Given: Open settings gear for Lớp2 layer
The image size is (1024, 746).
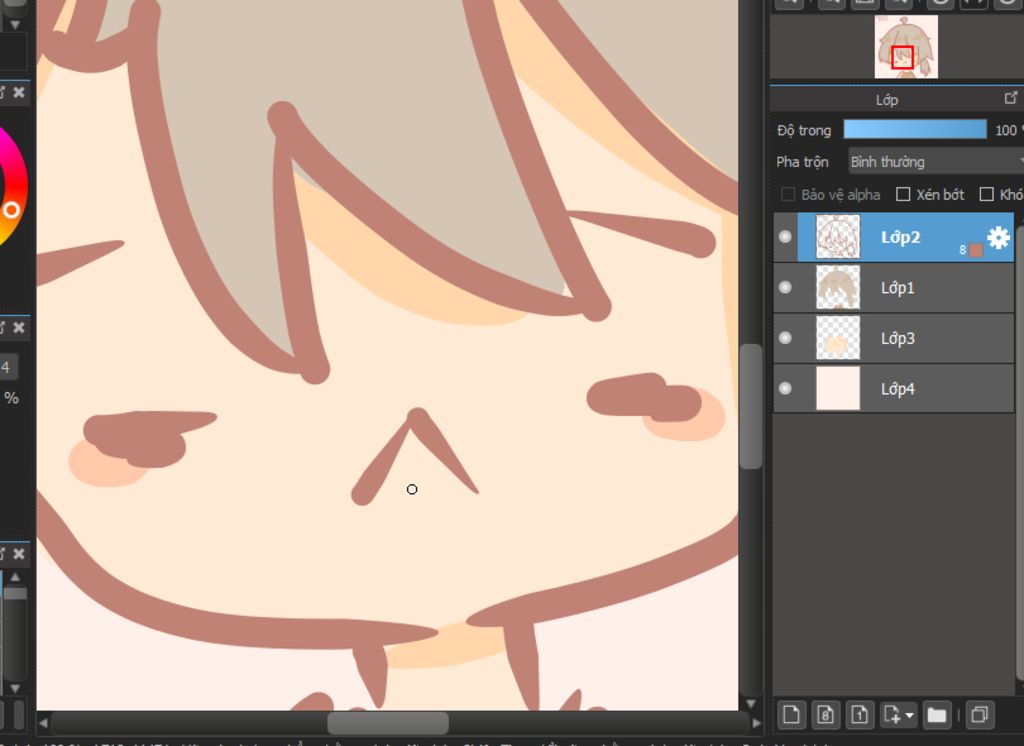Looking at the screenshot, I should pos(998,237).
